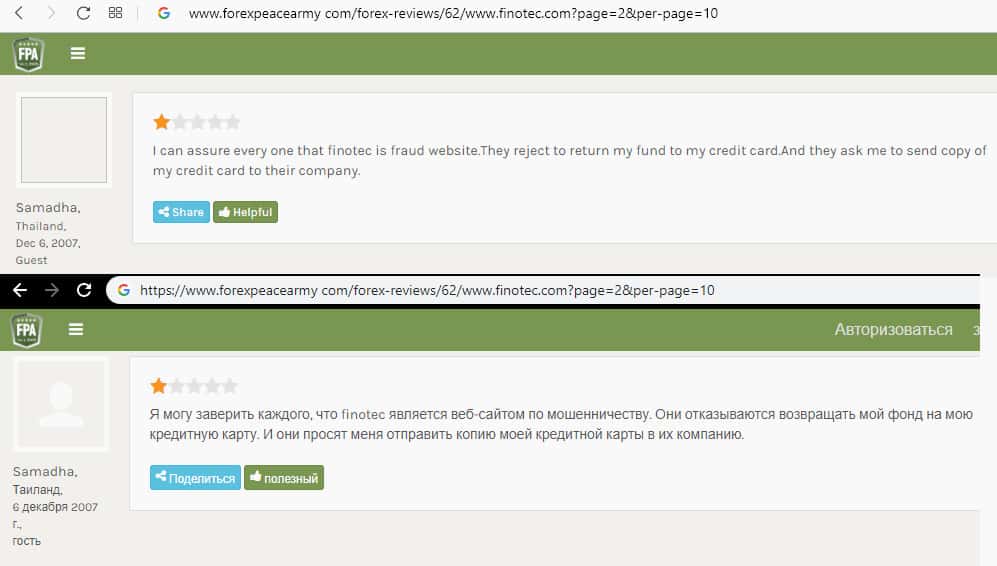Image resolution: width=997 pixels, height=566 pixels.
Task: Click the полезный helpful button
Action: click(x=284, y=478)
